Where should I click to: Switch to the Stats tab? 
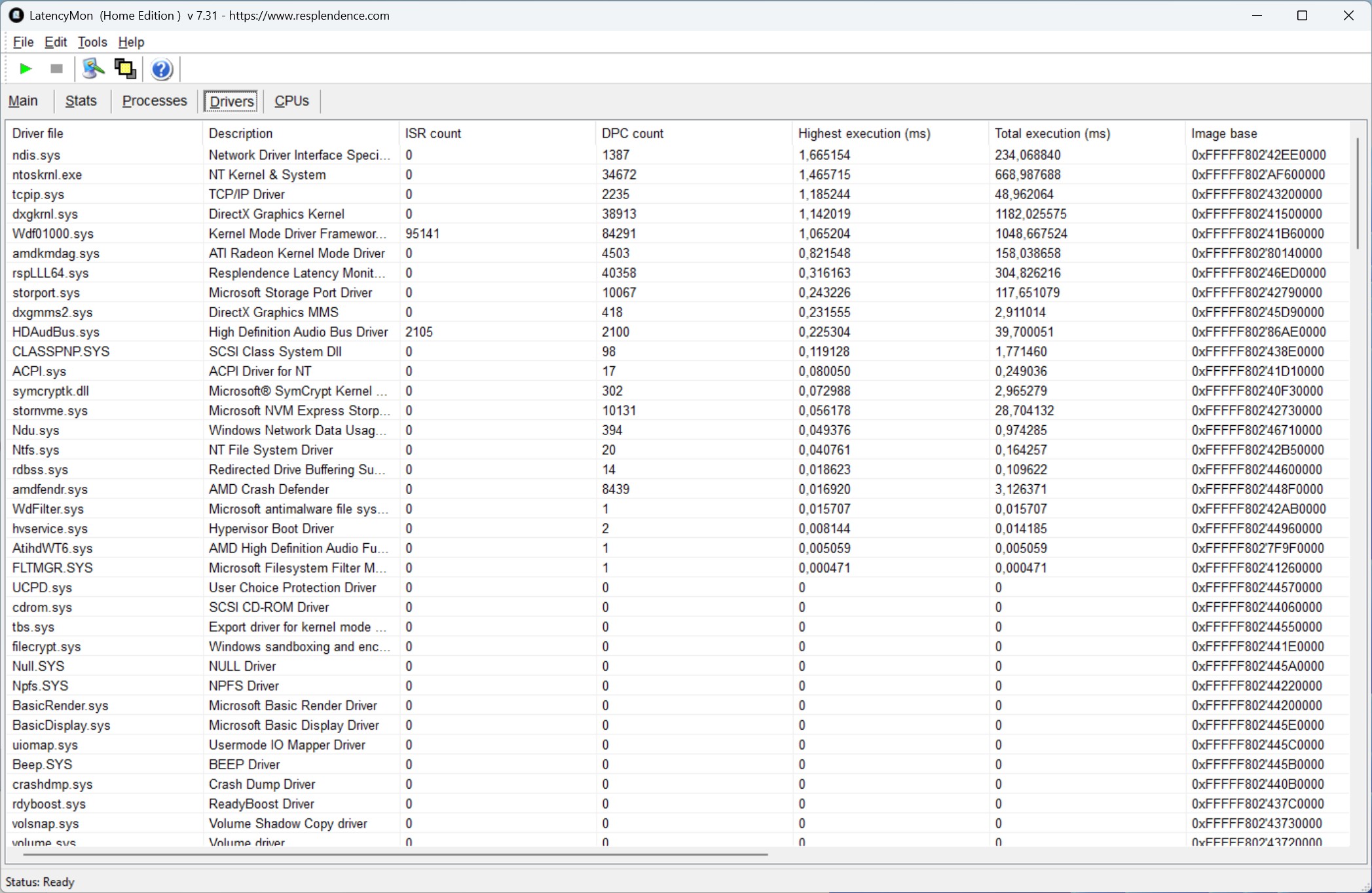81,101
